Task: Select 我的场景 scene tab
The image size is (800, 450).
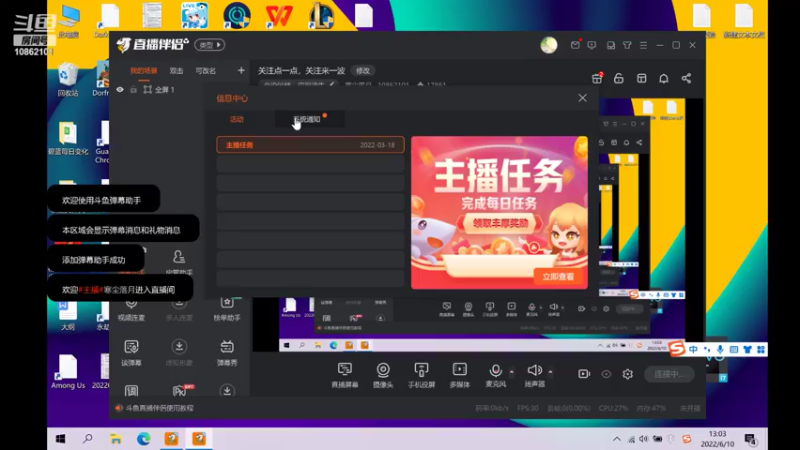Action: [143, 71]
